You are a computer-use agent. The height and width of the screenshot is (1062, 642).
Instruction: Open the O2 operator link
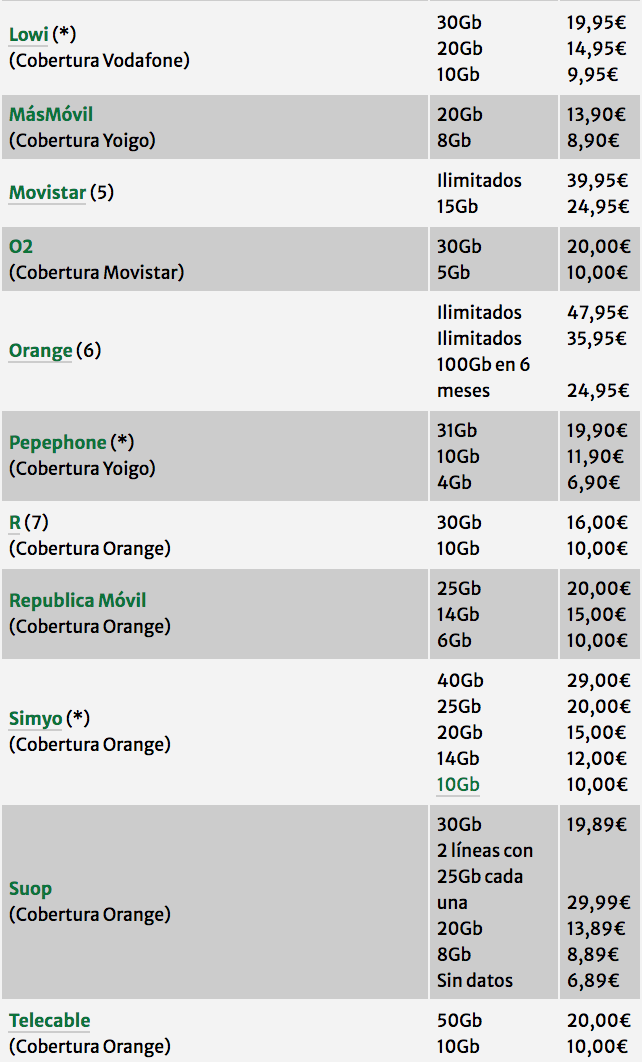21,246
